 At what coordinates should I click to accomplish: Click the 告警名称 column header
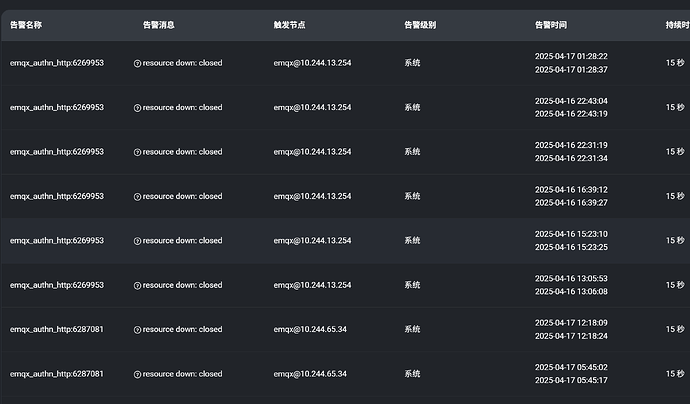[x=26, y=25]
